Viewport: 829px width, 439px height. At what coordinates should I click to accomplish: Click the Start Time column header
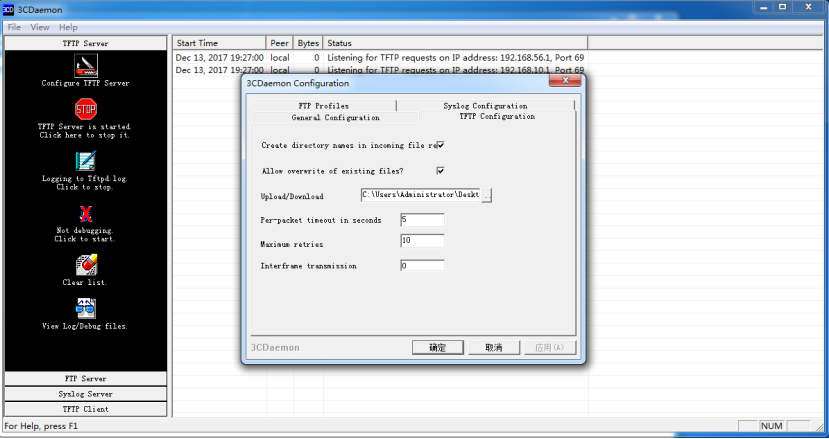219,43
